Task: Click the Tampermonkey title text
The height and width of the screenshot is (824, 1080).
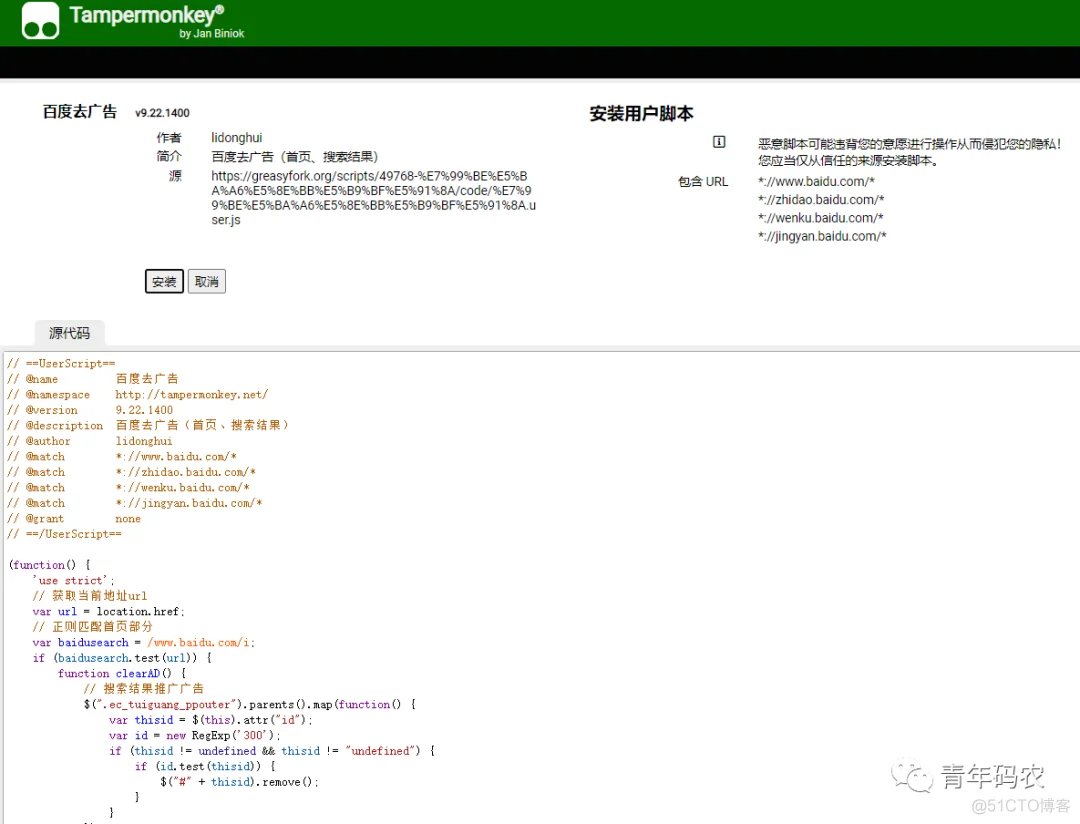Action: point(147,14)
